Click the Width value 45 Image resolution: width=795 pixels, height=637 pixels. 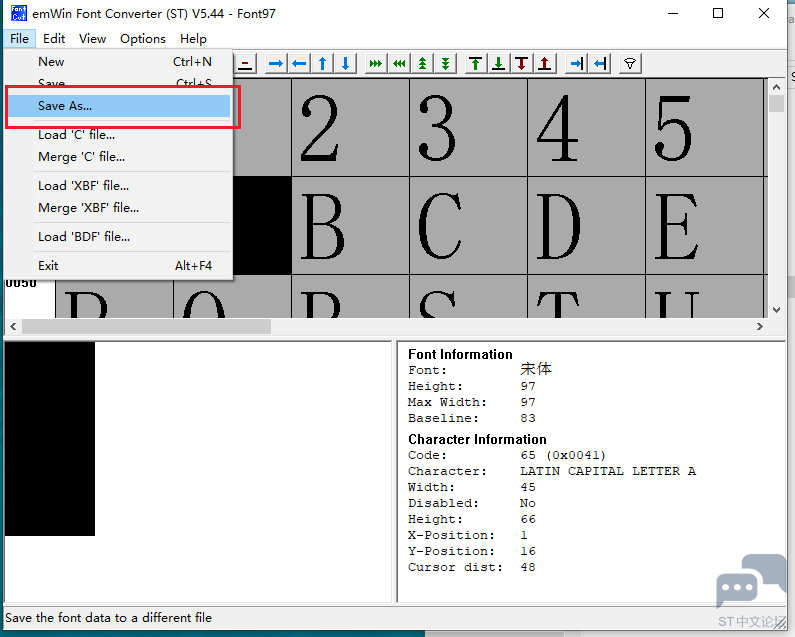click(528, 487)
